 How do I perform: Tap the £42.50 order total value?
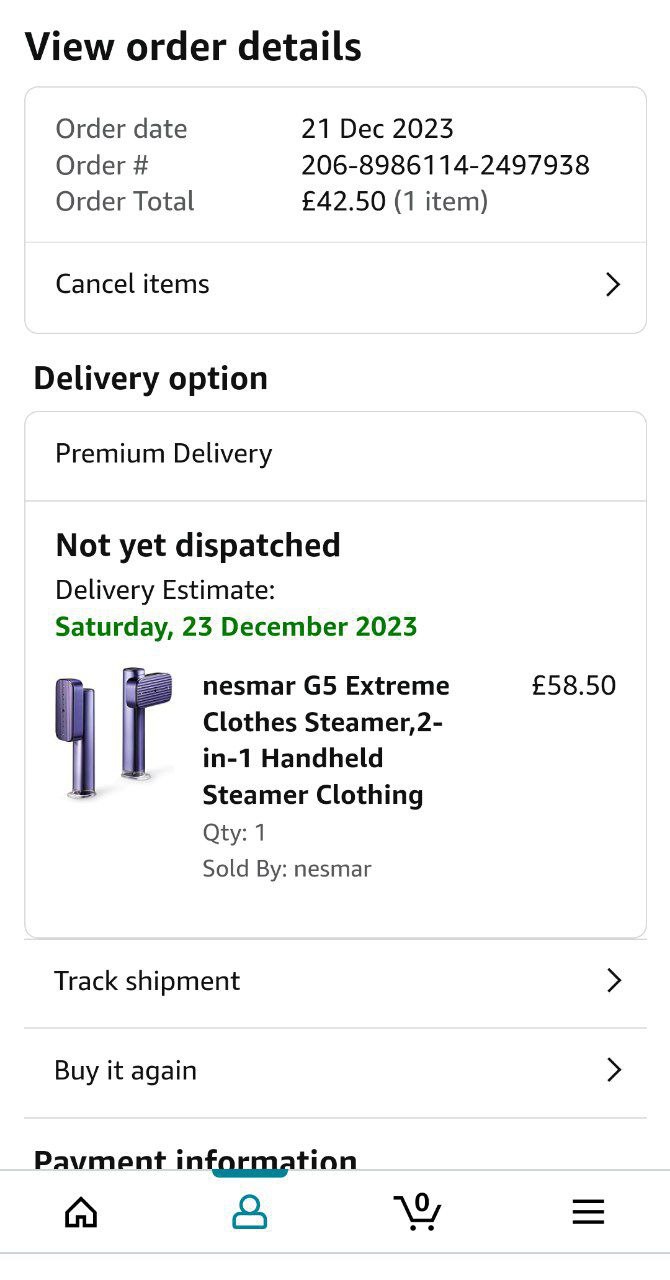[343, 202]
